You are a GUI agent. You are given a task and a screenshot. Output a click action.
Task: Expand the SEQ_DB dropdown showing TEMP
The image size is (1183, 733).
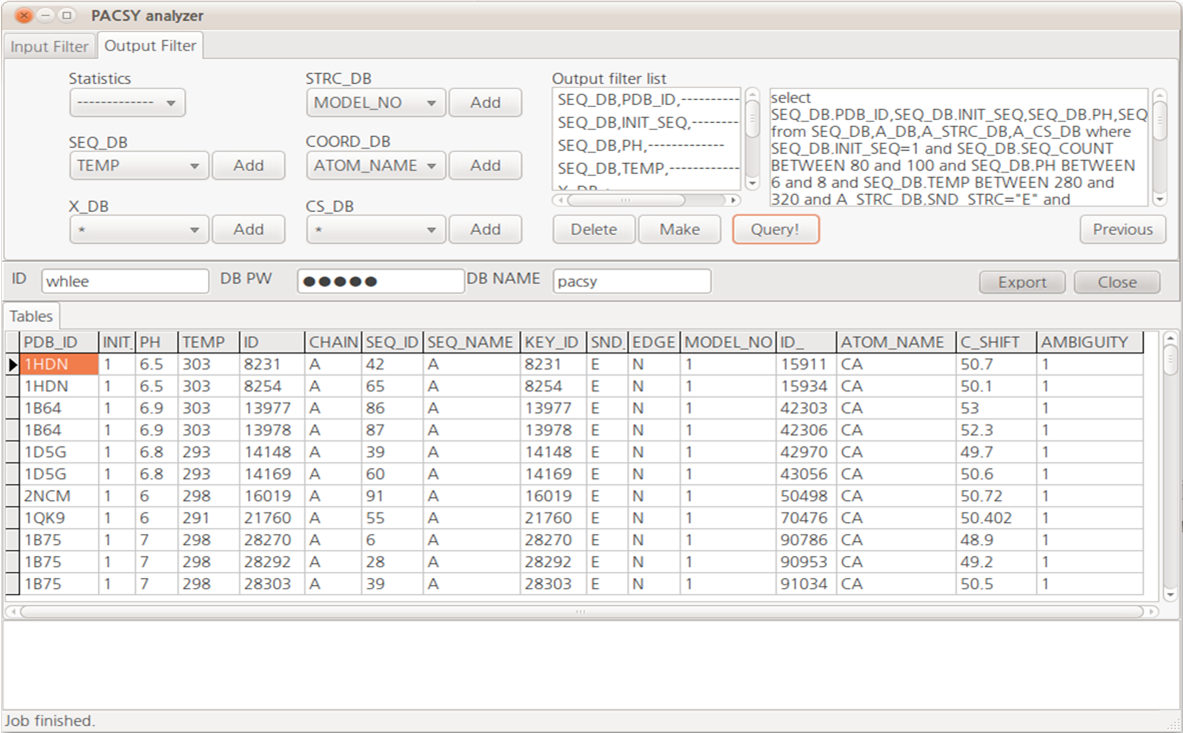pos(138,165)
